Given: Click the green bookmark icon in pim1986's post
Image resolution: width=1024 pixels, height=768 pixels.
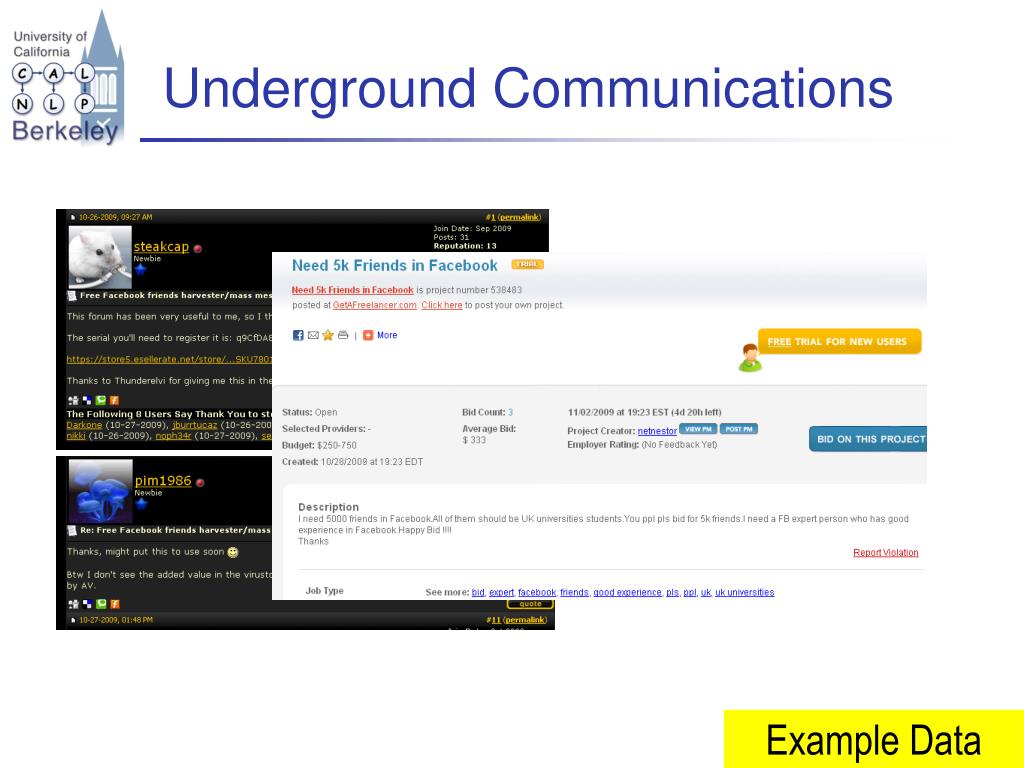Looking at the screenshot, I should click(101, 604).
